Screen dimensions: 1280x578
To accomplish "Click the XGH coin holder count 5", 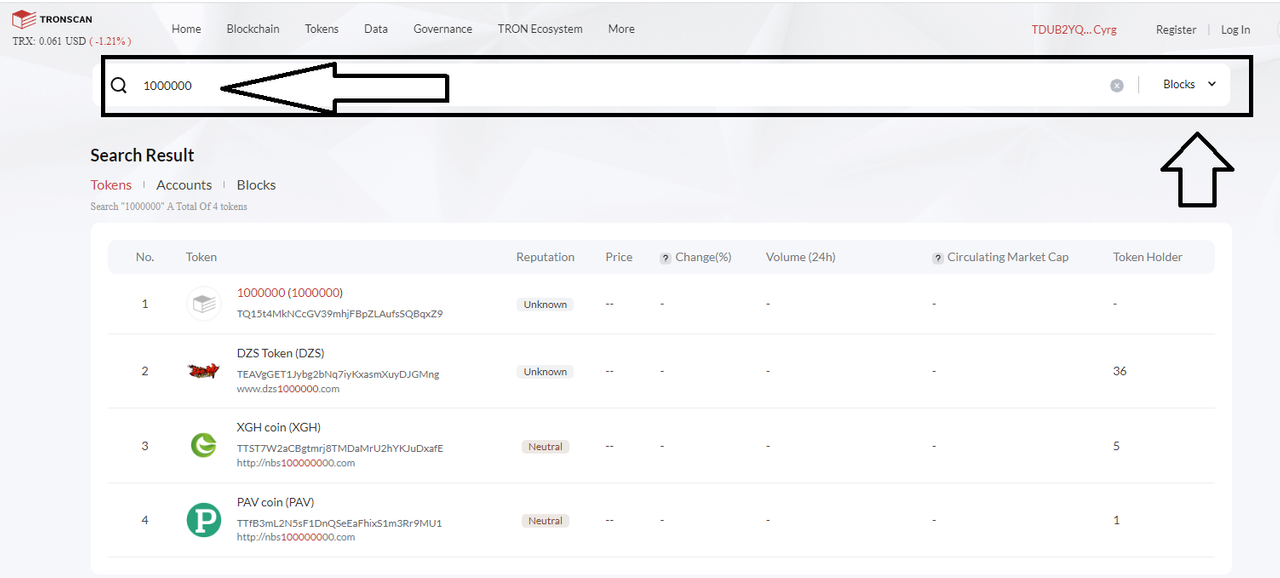I will click(x=1117, y=446).
